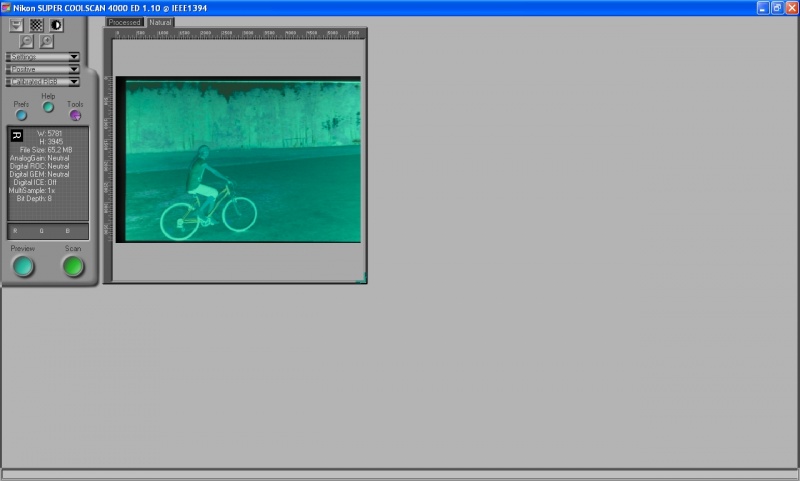Open the Tools palette button
Image resolution: width=800 pixels, height=481 pixels.
(x=75, y=115)
